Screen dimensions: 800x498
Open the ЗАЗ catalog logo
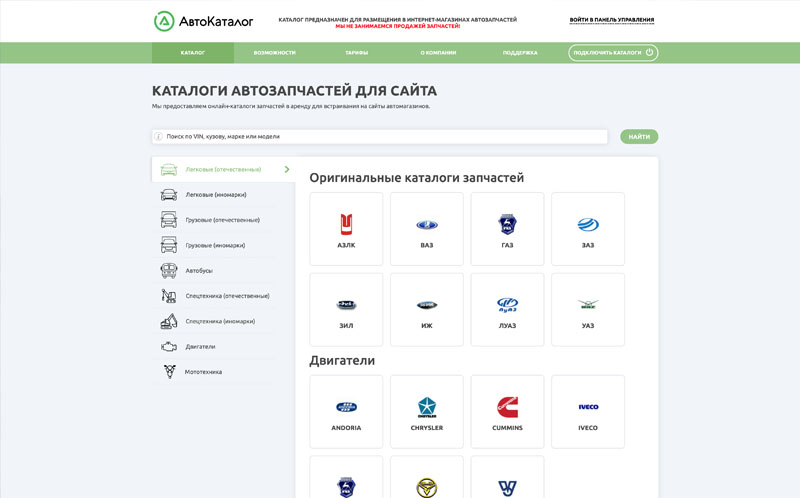coord(588,225)
